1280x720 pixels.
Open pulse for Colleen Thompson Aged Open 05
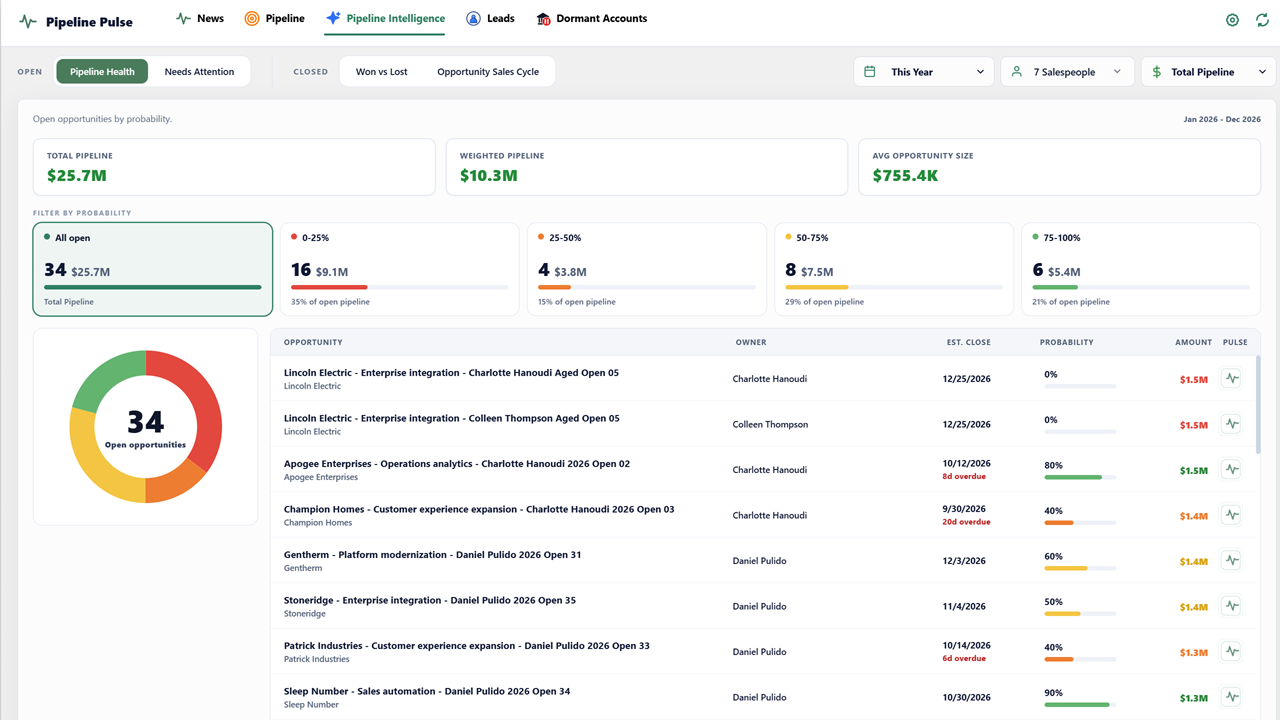pos(1231,424)
